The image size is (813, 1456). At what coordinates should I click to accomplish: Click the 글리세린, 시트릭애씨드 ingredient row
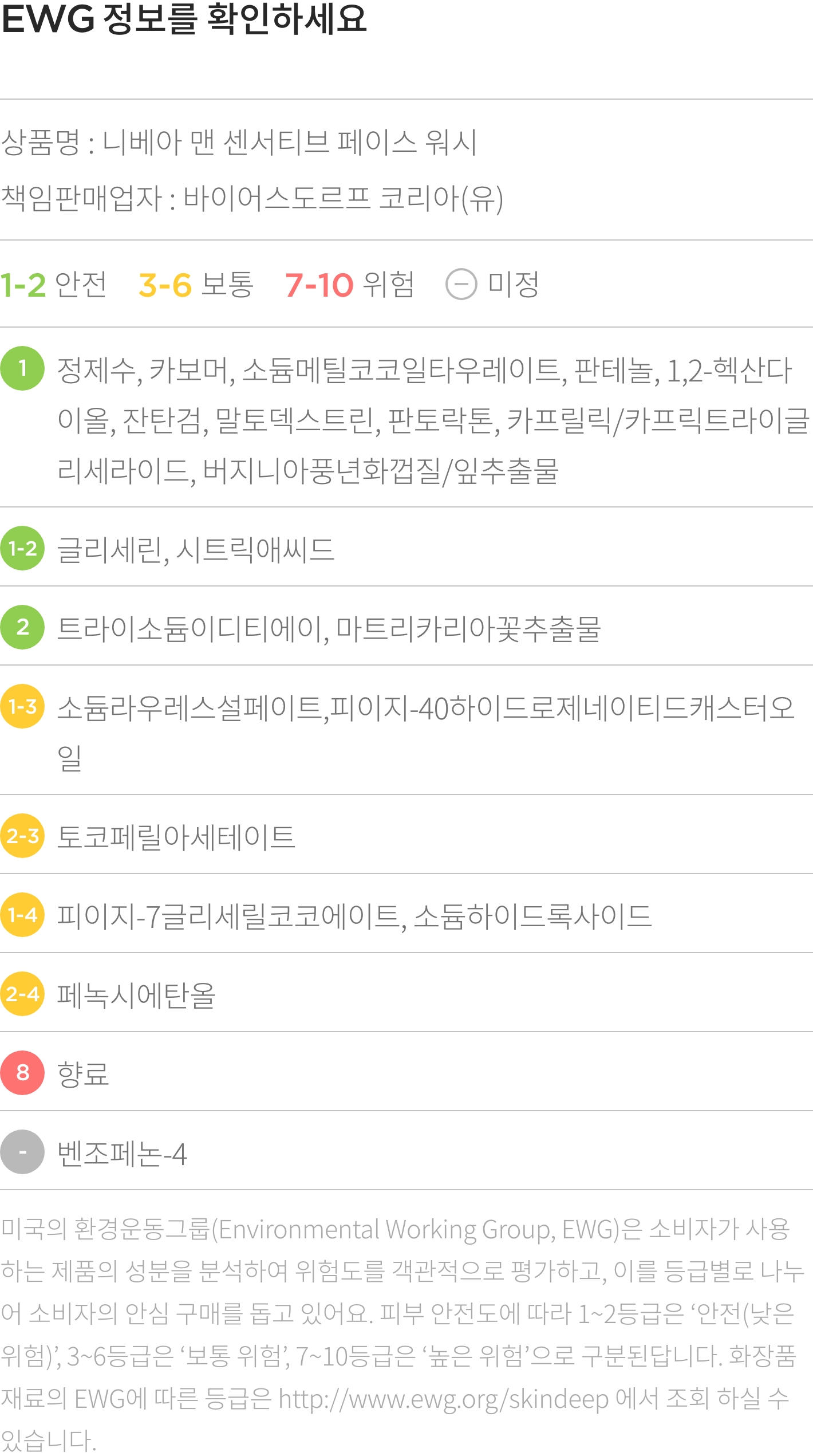(x=406, y=548)
